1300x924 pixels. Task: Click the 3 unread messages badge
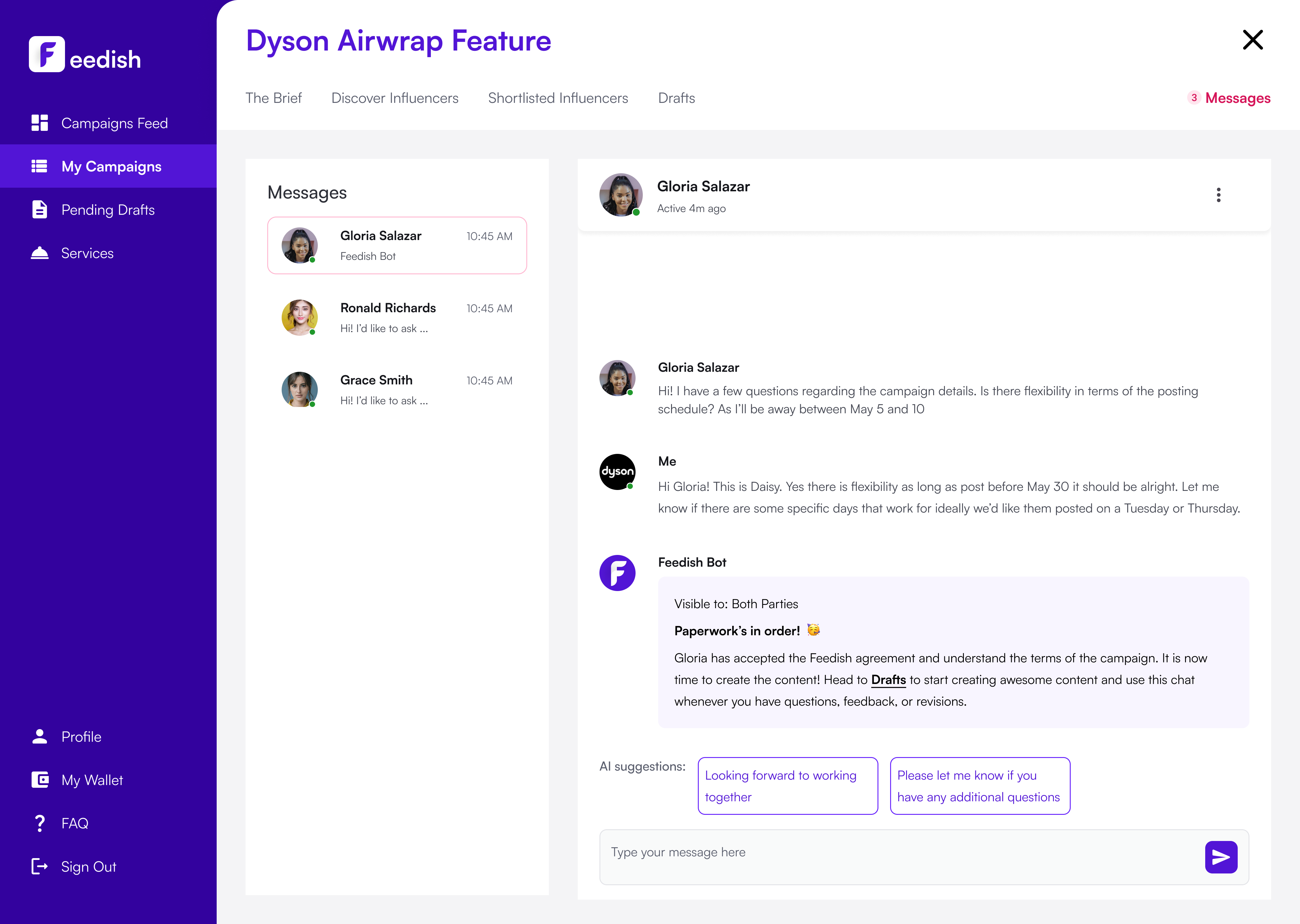coord(1193,98)
